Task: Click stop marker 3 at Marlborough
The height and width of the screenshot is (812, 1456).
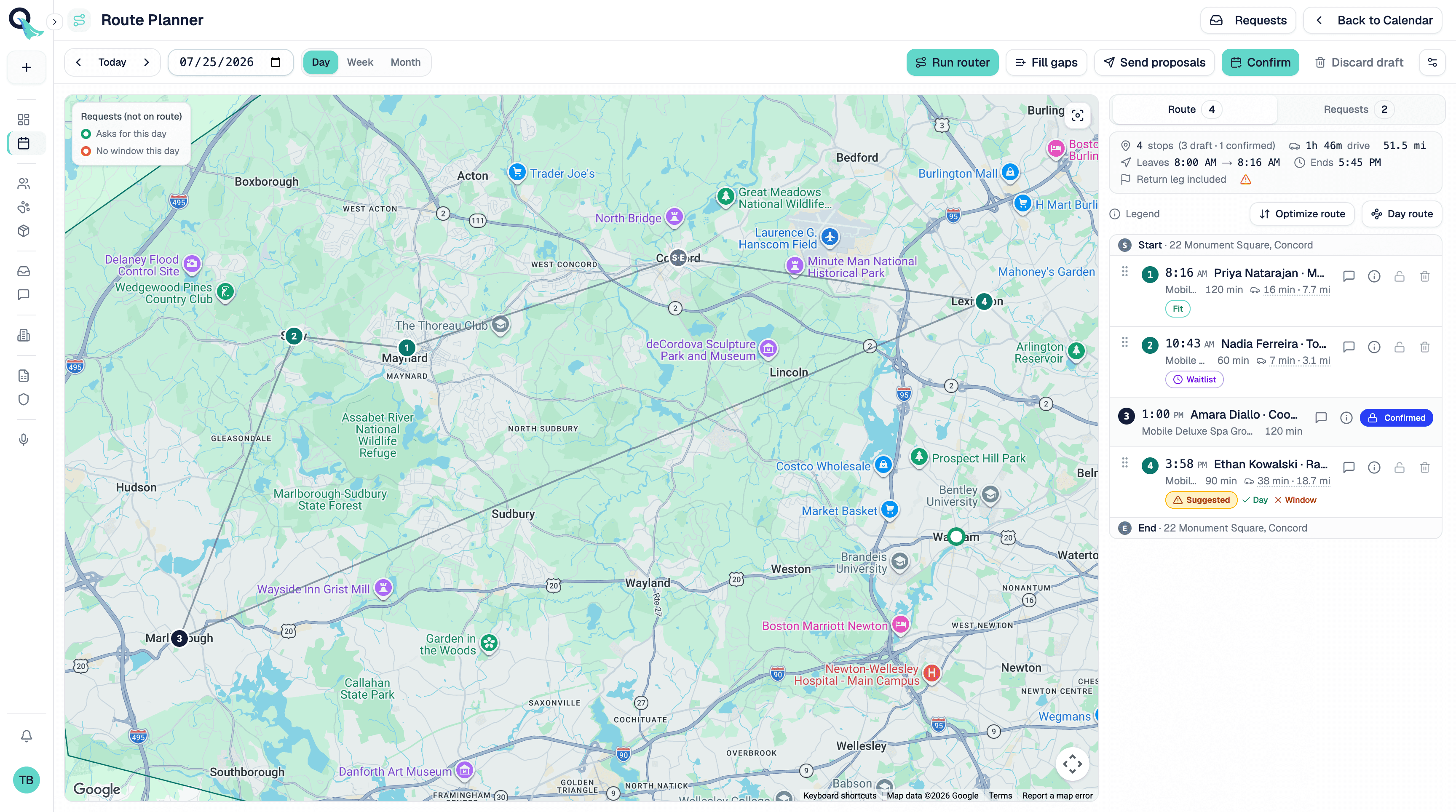Action: coord(179,638)
